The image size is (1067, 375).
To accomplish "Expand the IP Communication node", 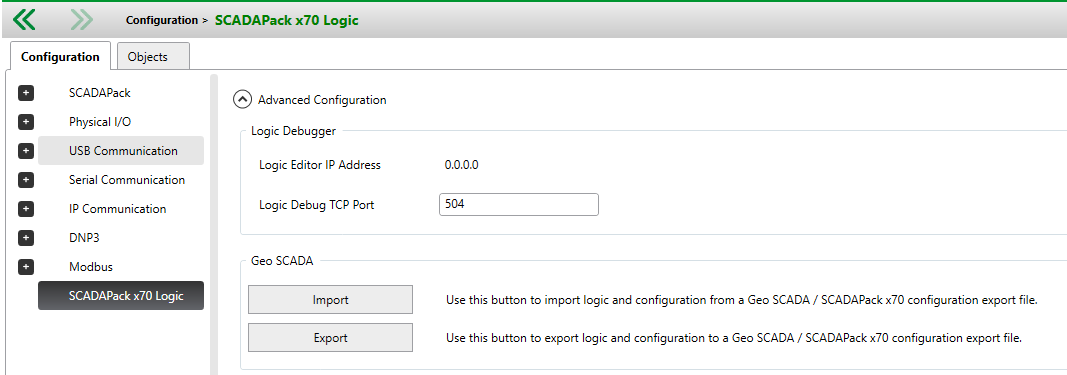I will click(x=25, y=209).
